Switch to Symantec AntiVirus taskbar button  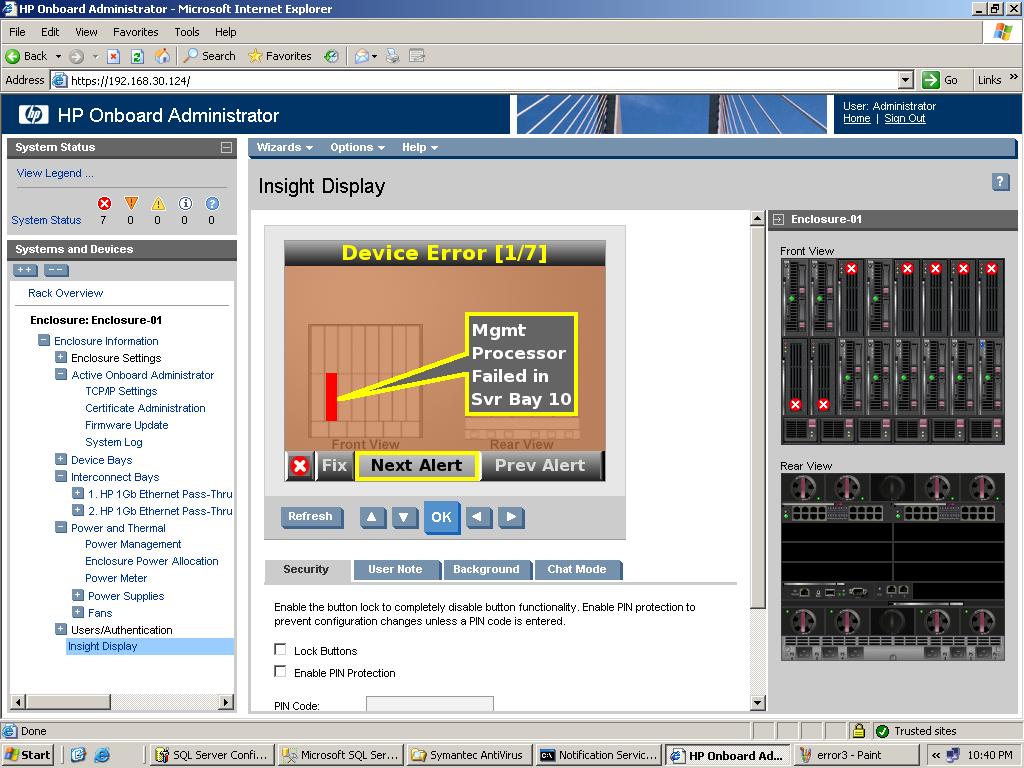point(468,755)
